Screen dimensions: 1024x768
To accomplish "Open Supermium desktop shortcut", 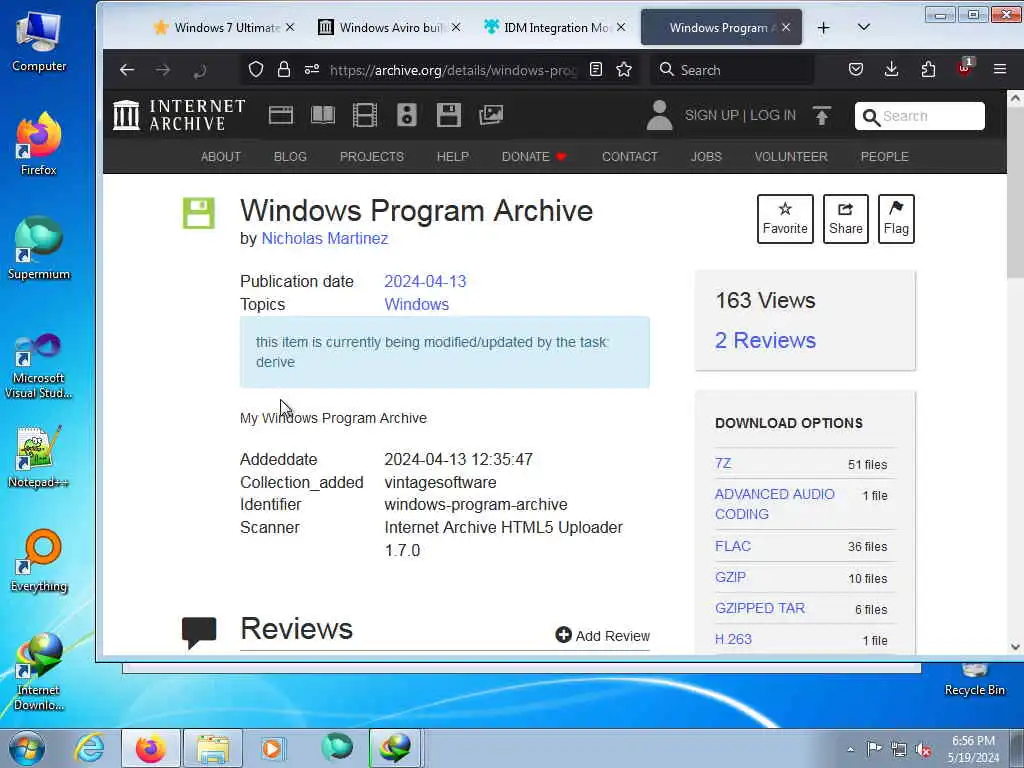I will [x=39, y=248].
